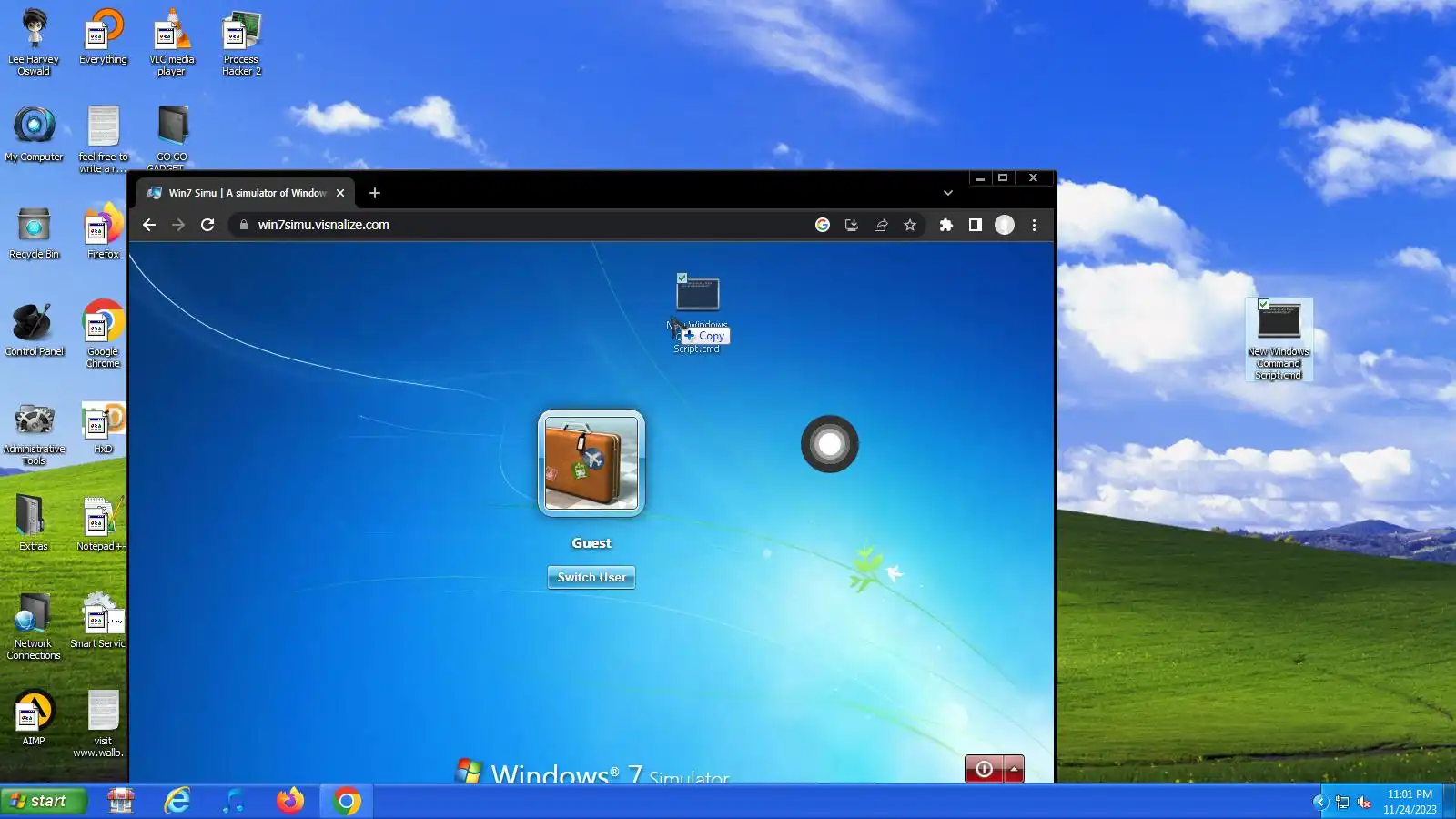Viewport: 1456px width, 819px height.
Task: Reload the Win7 Simu page
Action: point(207,225)
